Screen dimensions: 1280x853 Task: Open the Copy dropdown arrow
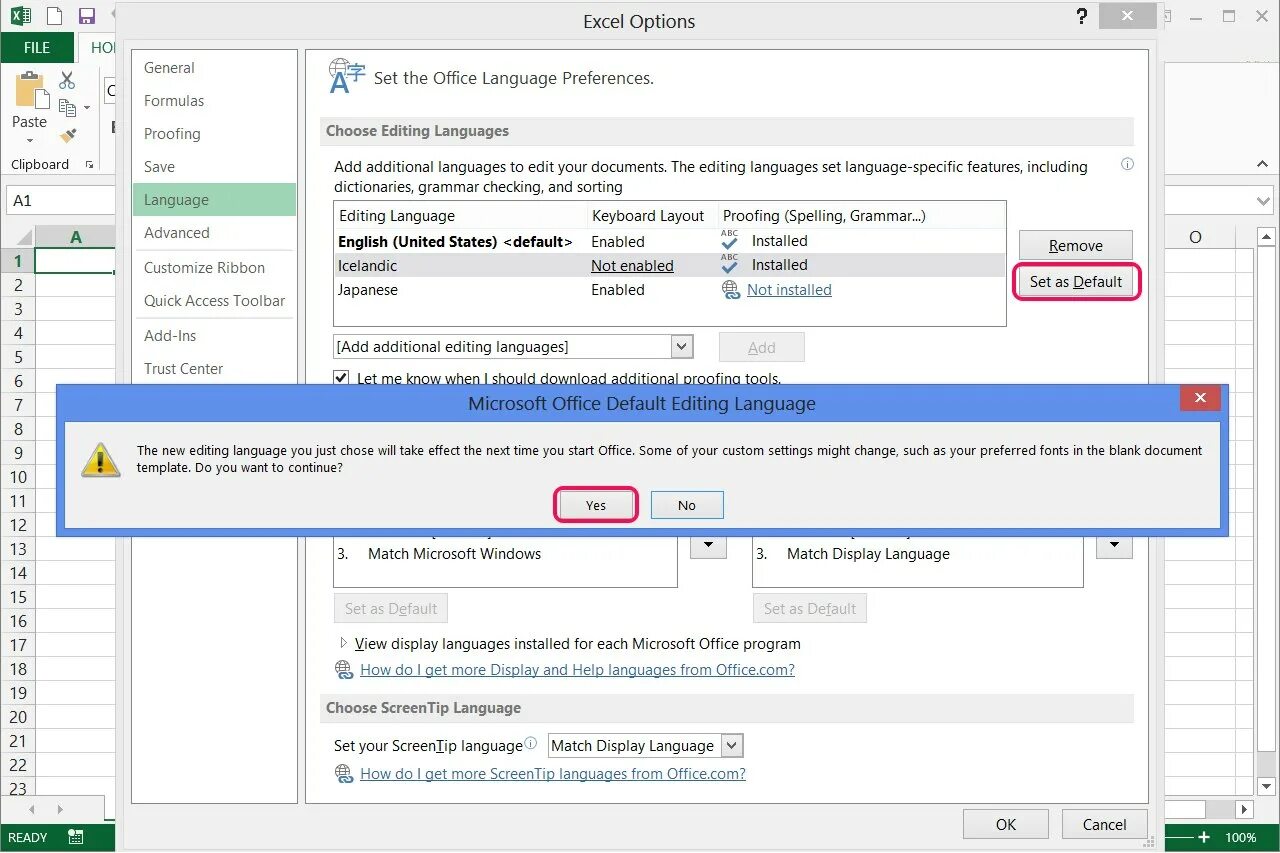(x=87, y=107)
